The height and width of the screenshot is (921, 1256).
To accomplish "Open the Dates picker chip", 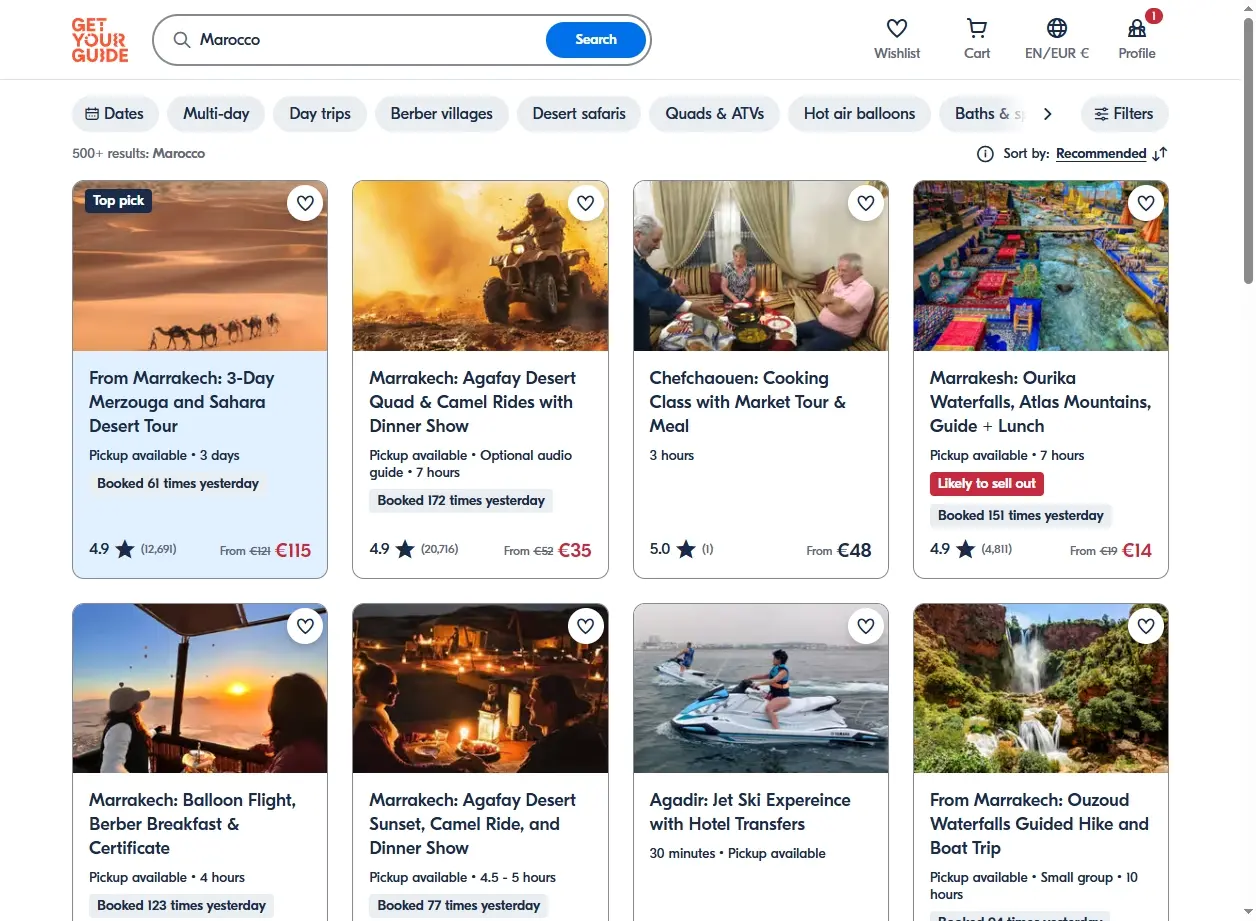I will (115, 114).
